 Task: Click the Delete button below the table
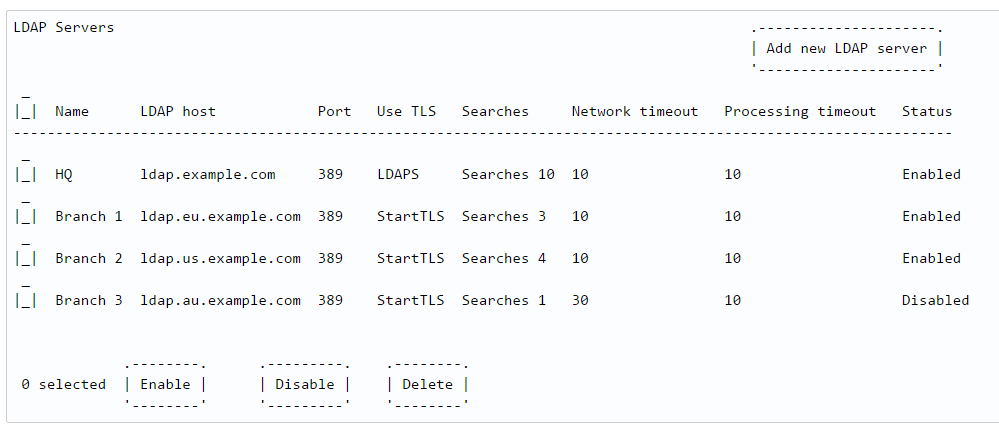(x=428, y=384)
